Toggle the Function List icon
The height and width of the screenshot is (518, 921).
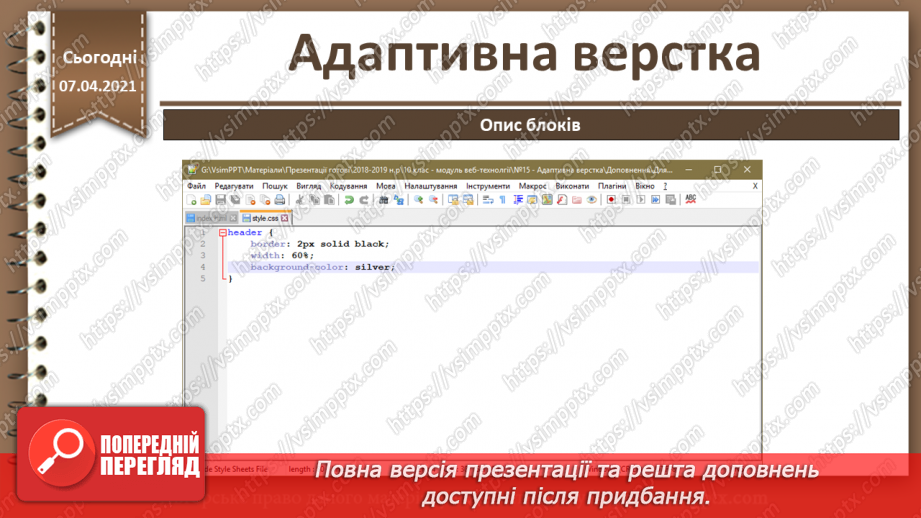click(562, 200)
